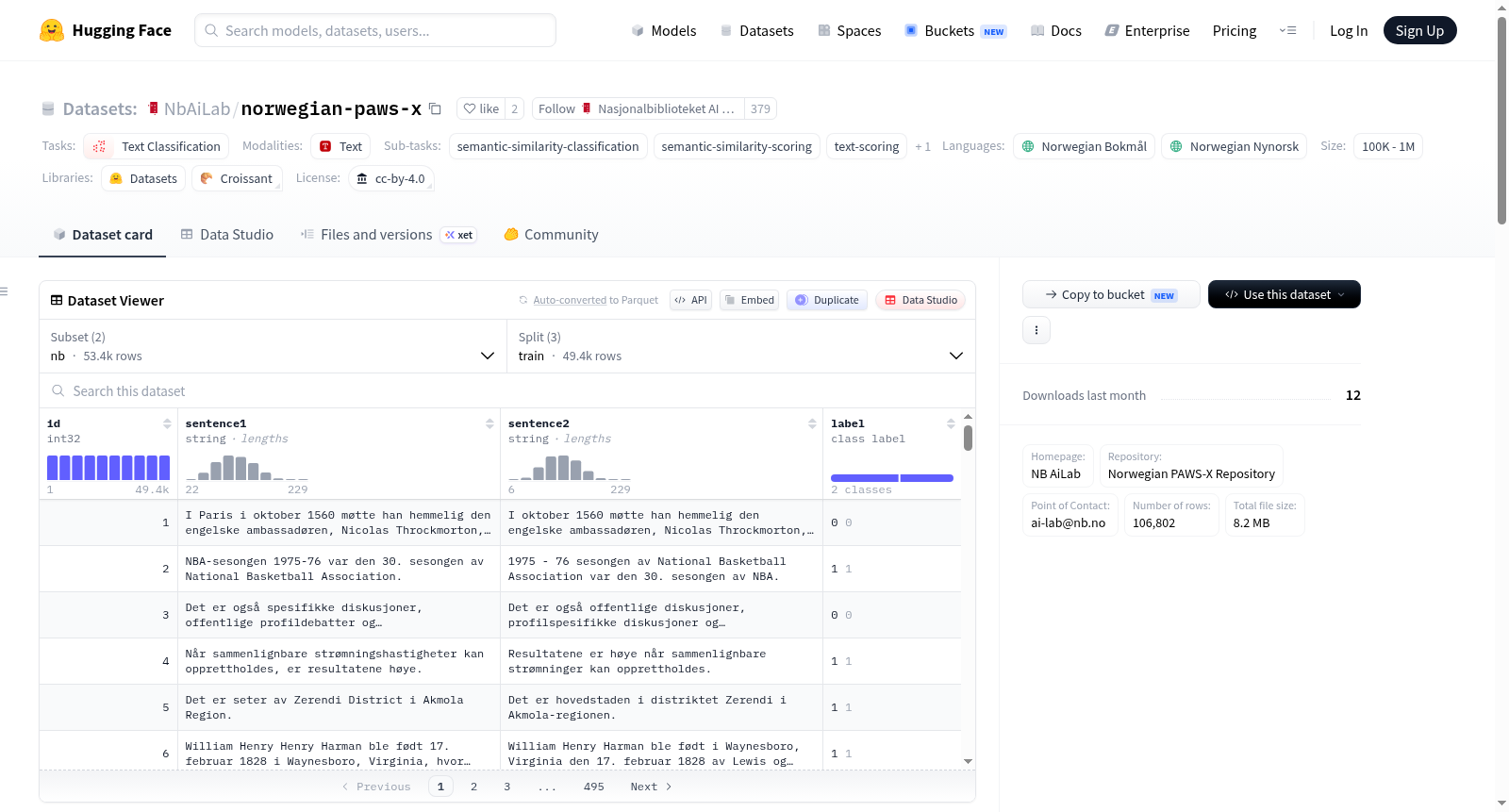1509x812 pixels.
Task: Click the API code icon button
Action: (690, 300)
